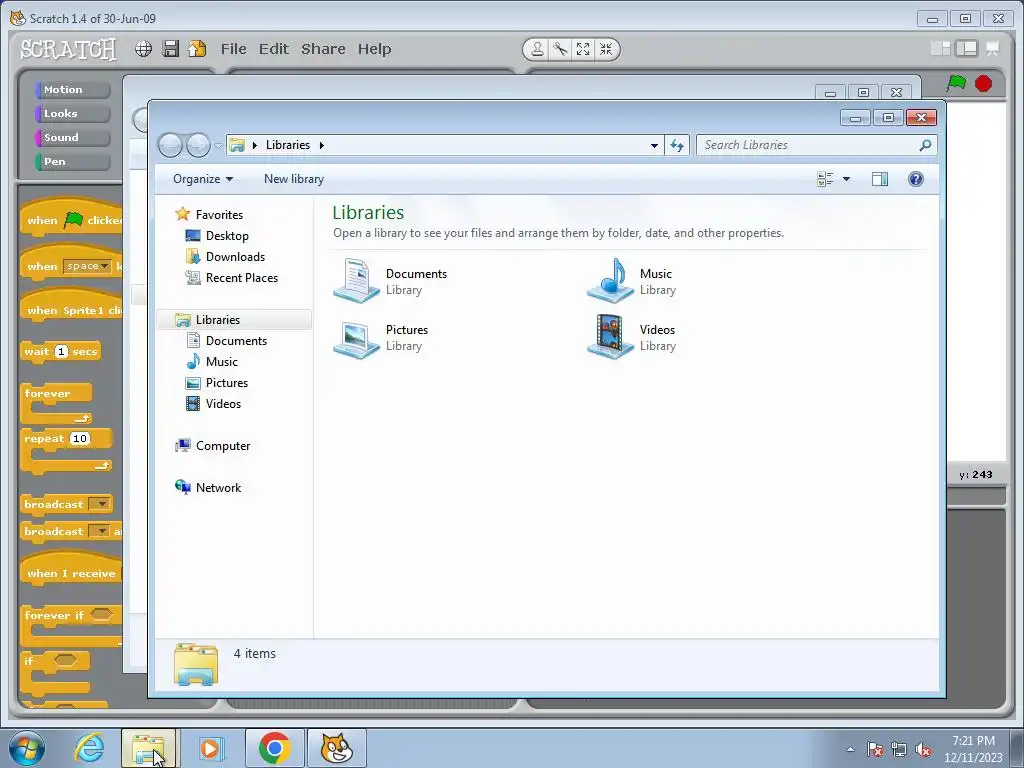The image size is (1024, 768).
Task: Select Videos under Libraries in navigation pane
Action: pyautogui.click(x=223, y=404)
